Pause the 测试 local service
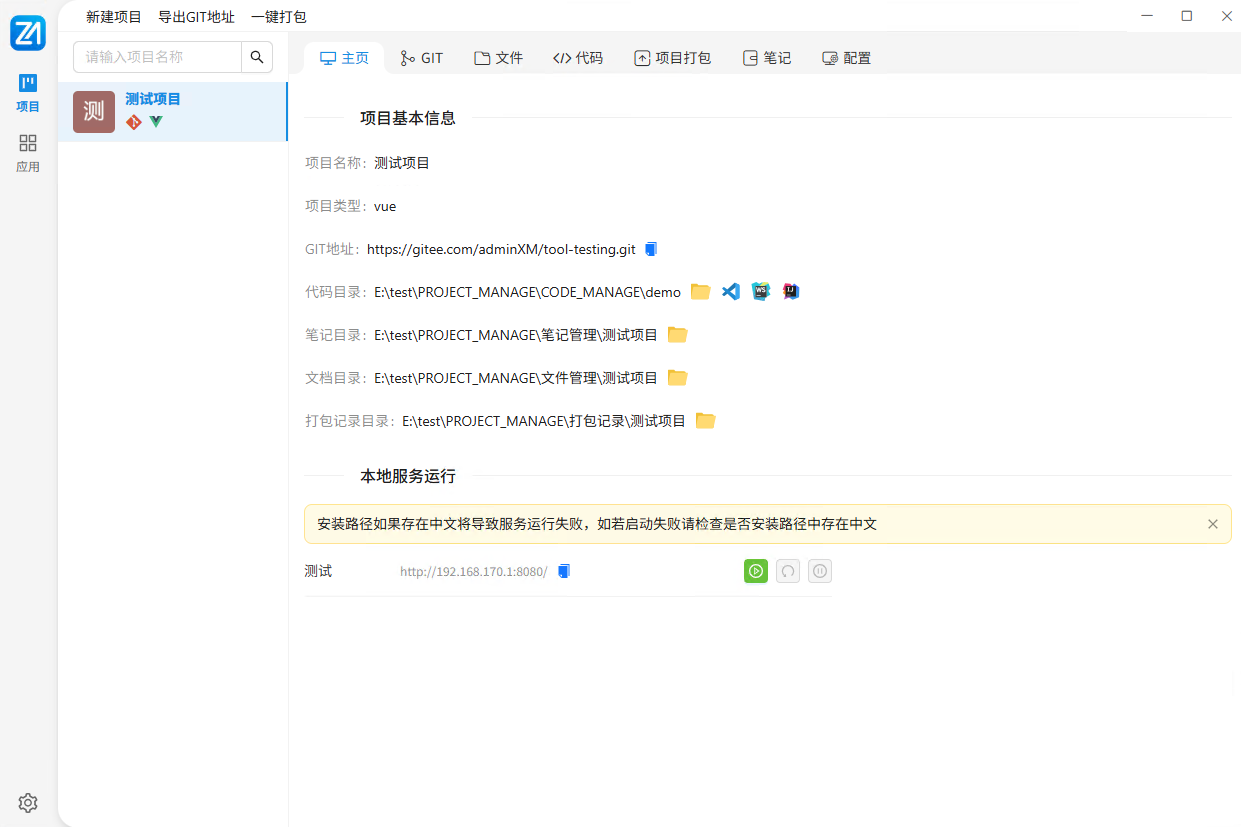The height and width of the screenshot is (827, 1241). point(820,571)
